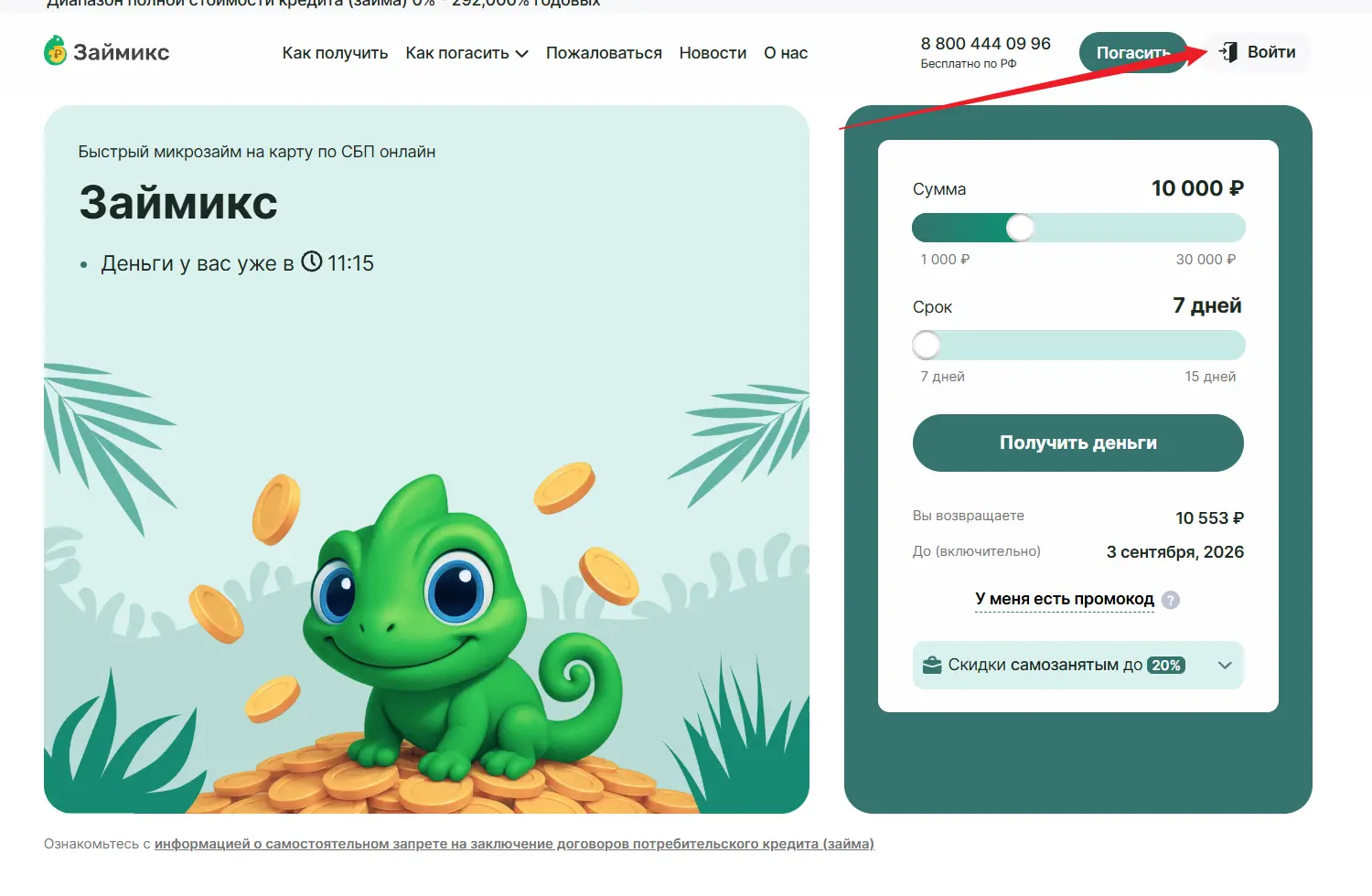Open the Как получить menu item
The width and height of the screenshot is (1372, 896).
pos(335,53)
